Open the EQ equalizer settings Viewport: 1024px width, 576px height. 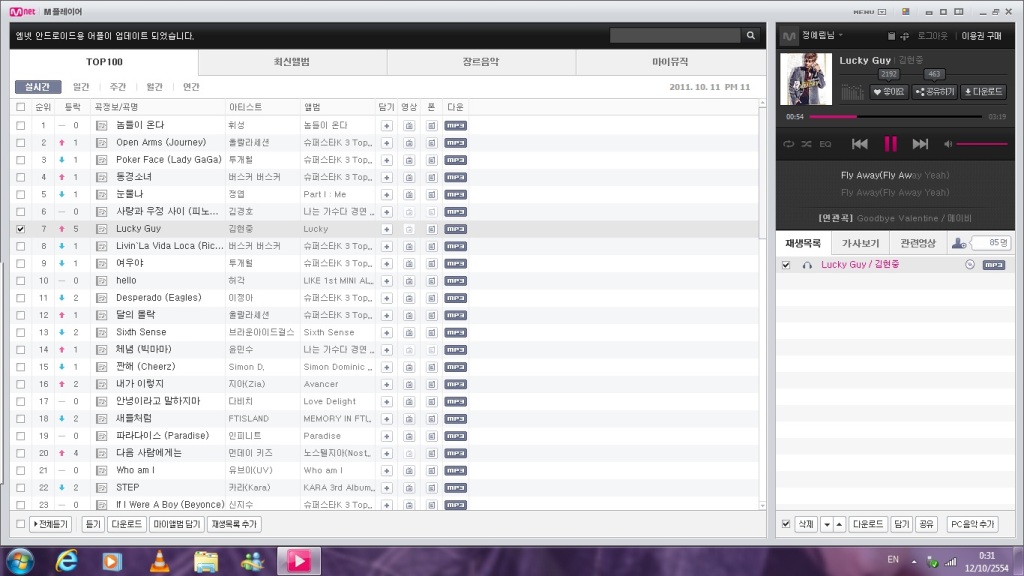click(825, 144)
